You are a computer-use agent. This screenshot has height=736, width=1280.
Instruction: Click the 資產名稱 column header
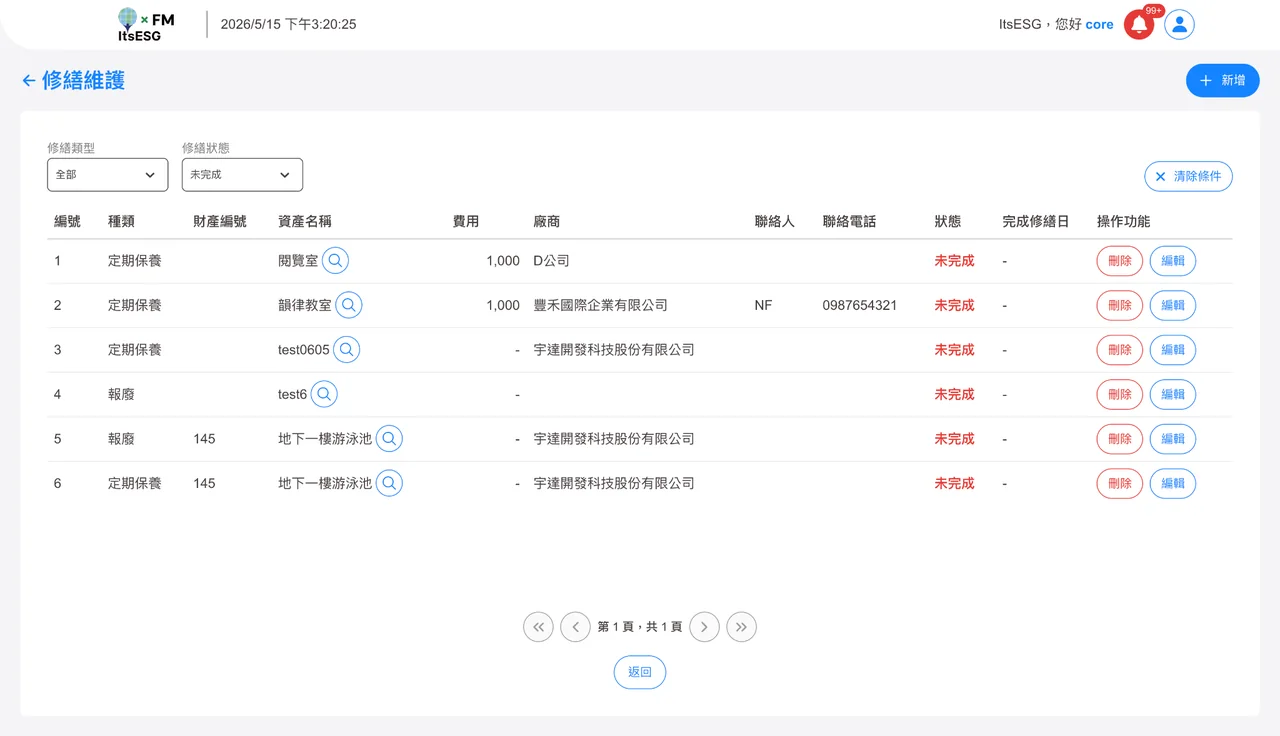305,221
